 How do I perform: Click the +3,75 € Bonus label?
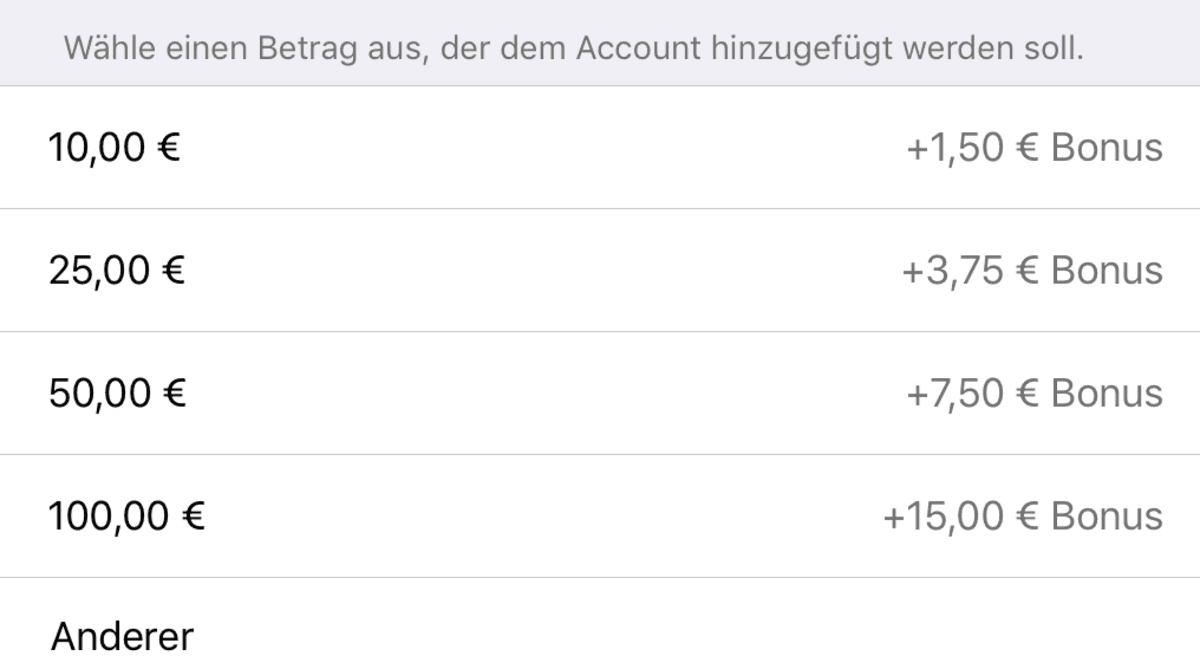(x=1032, y=271)
